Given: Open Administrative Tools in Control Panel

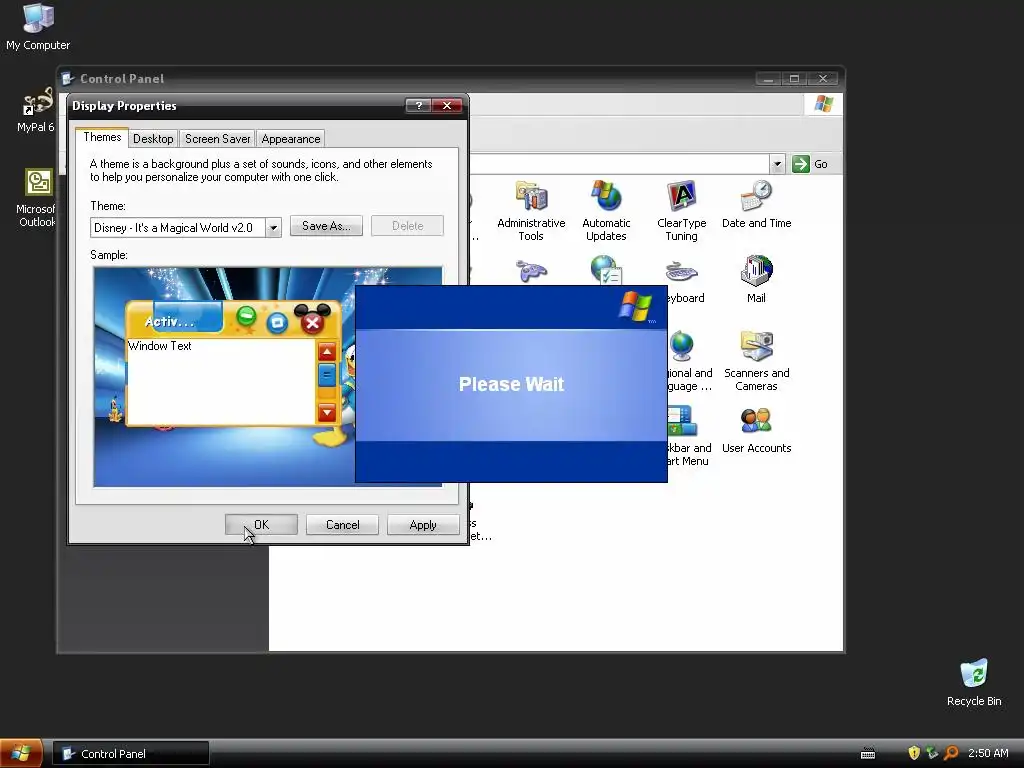Looking at the screenshot, I should 531,210.
